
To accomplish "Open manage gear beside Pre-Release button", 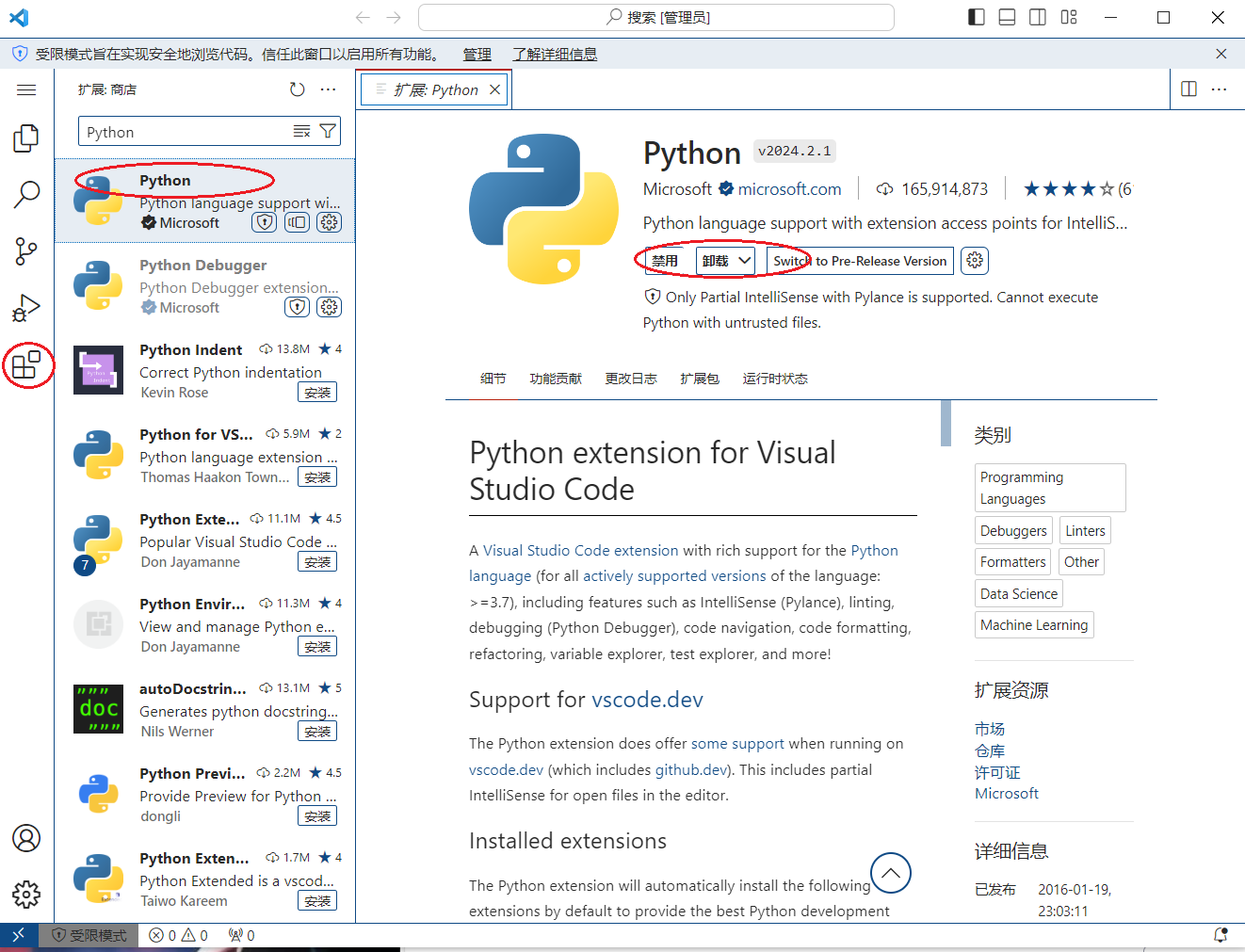I will [975, 261].
